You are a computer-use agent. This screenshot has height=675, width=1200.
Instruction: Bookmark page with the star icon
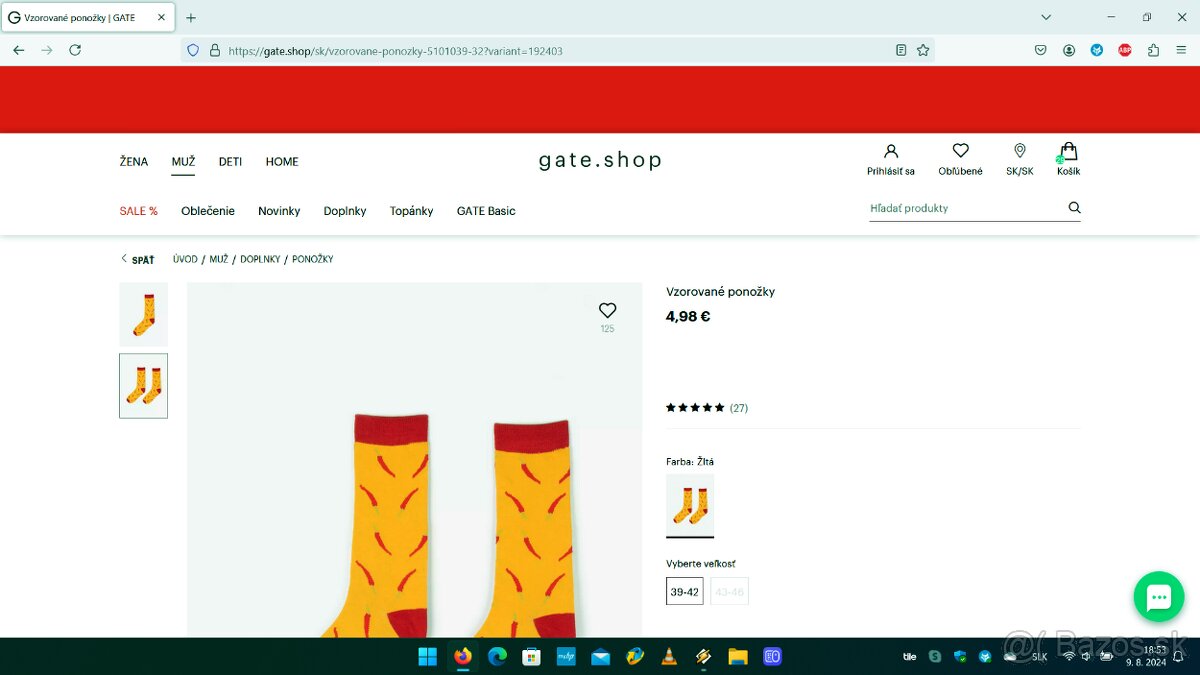click(923, 50)
